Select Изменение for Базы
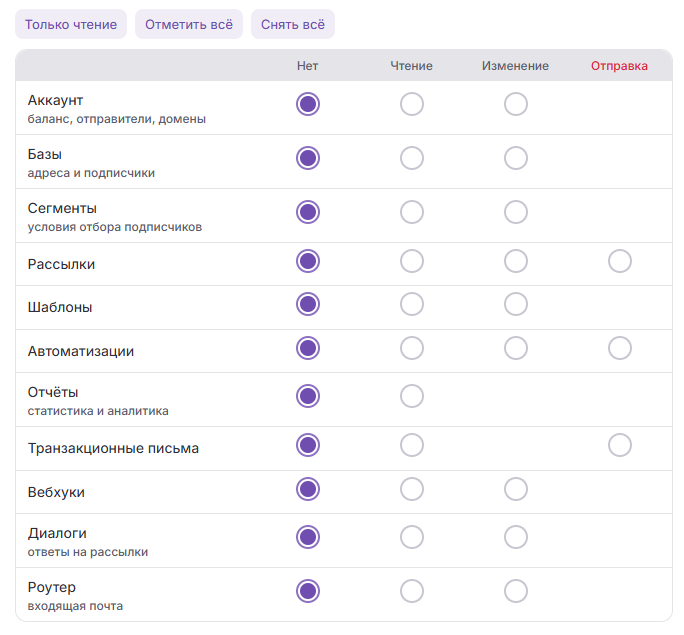684x635 pixels. (x=516, y=158)
